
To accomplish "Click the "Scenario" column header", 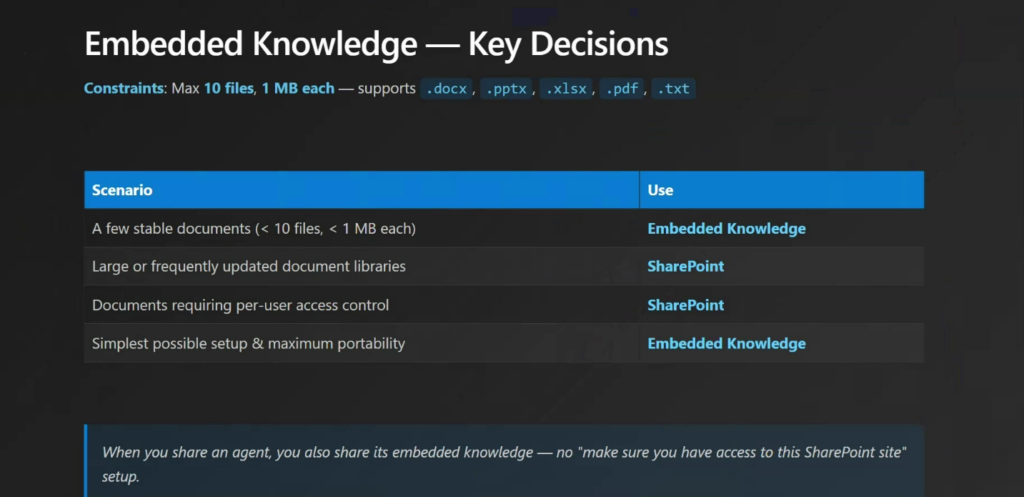I will click(x=122, y=190).
